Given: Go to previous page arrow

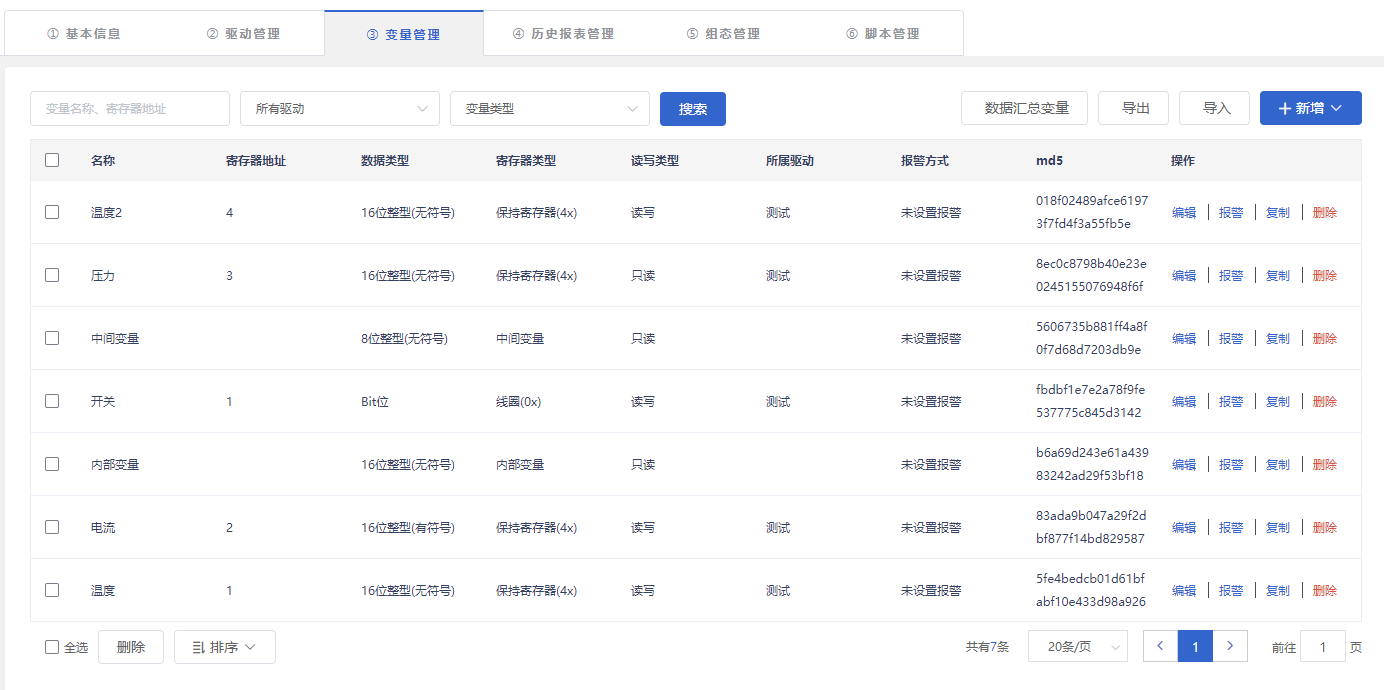Looking at the screenshot, I should (x=1160, y=646).
